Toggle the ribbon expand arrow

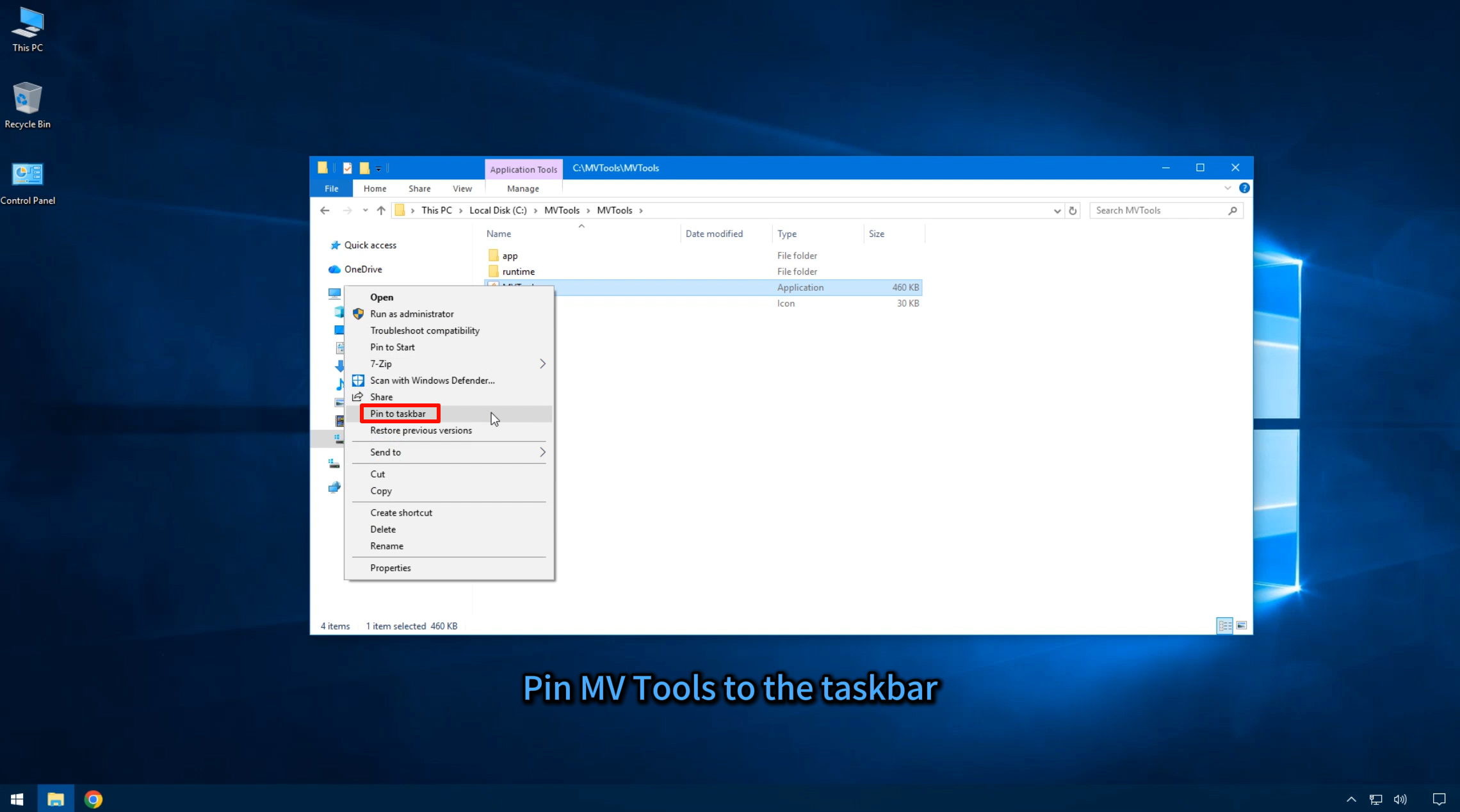[1227, 188]
